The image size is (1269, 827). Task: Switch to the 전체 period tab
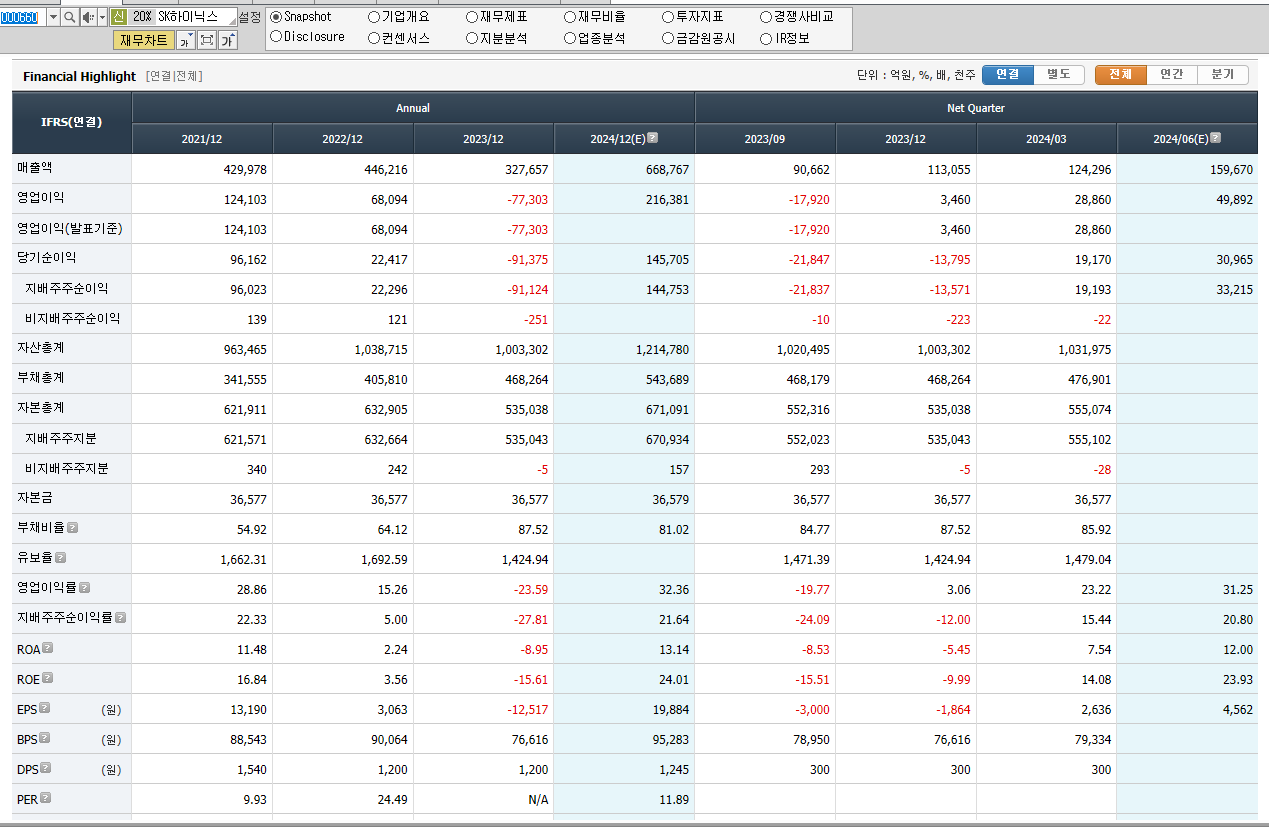(x=1120, y=75)
